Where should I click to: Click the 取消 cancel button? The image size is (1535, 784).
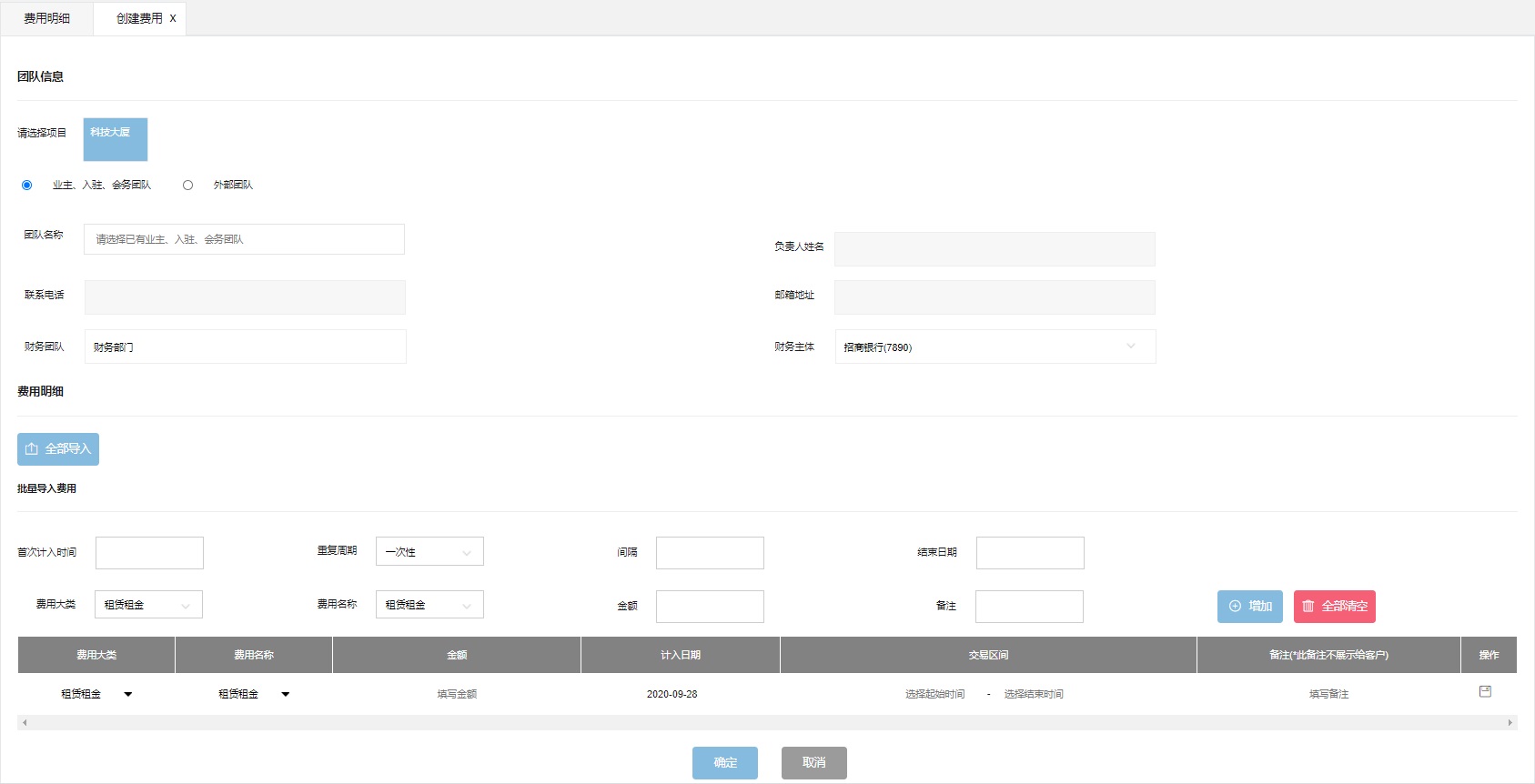pos(813,763)
